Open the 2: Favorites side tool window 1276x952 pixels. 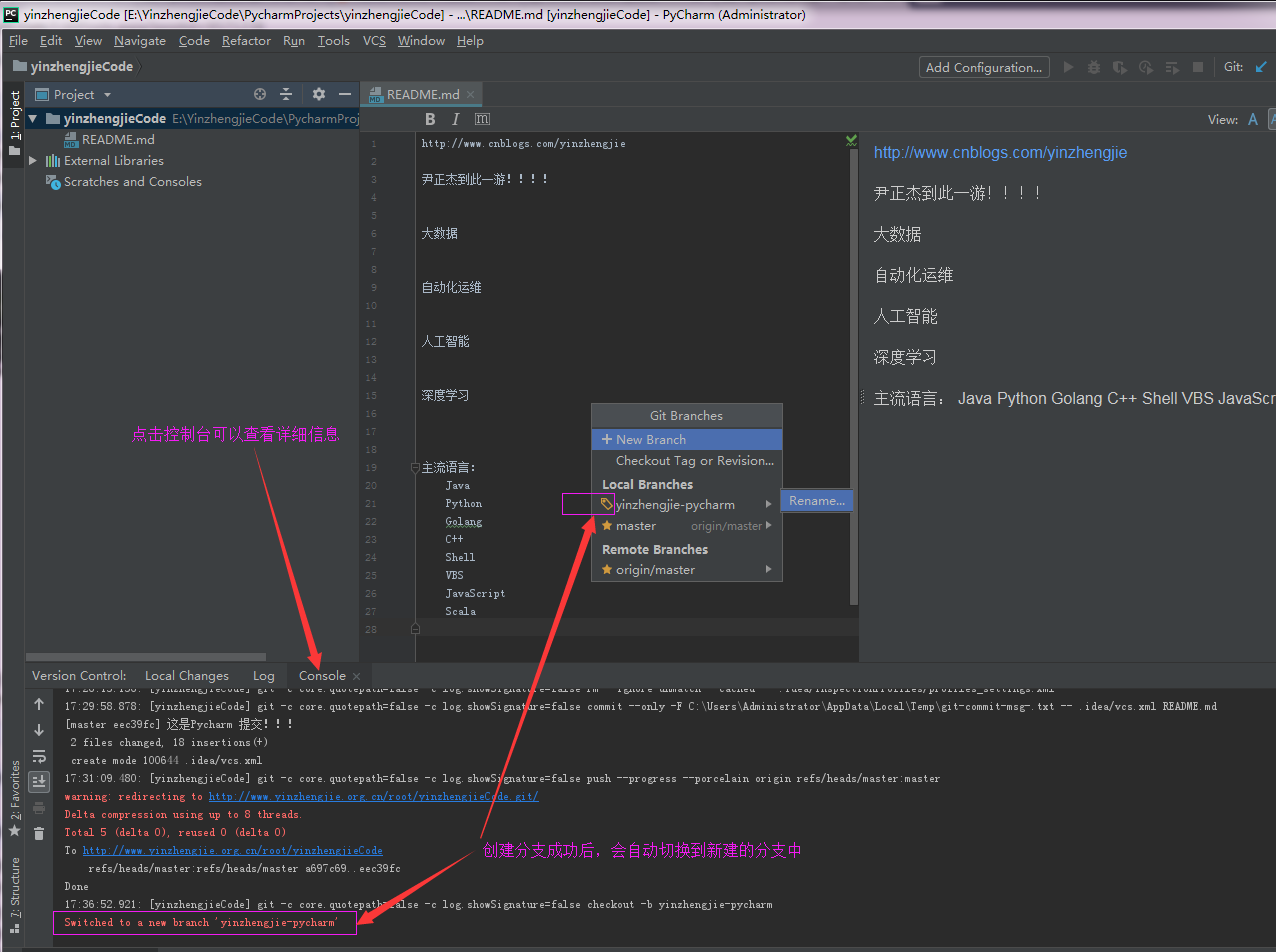pyautogui.click(x=14, y=798)
